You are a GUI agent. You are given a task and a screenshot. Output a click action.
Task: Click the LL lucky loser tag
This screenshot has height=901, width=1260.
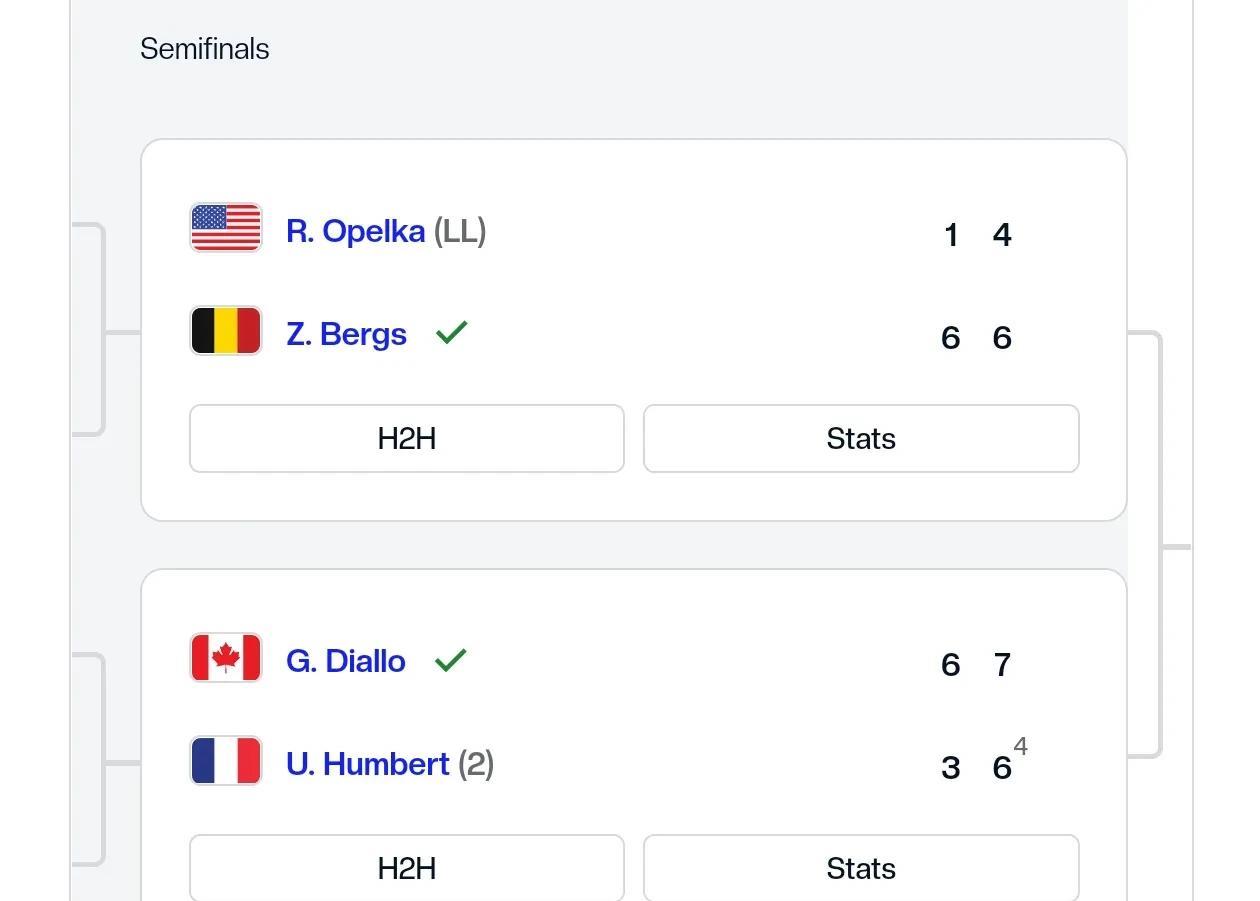click(460, 231)
